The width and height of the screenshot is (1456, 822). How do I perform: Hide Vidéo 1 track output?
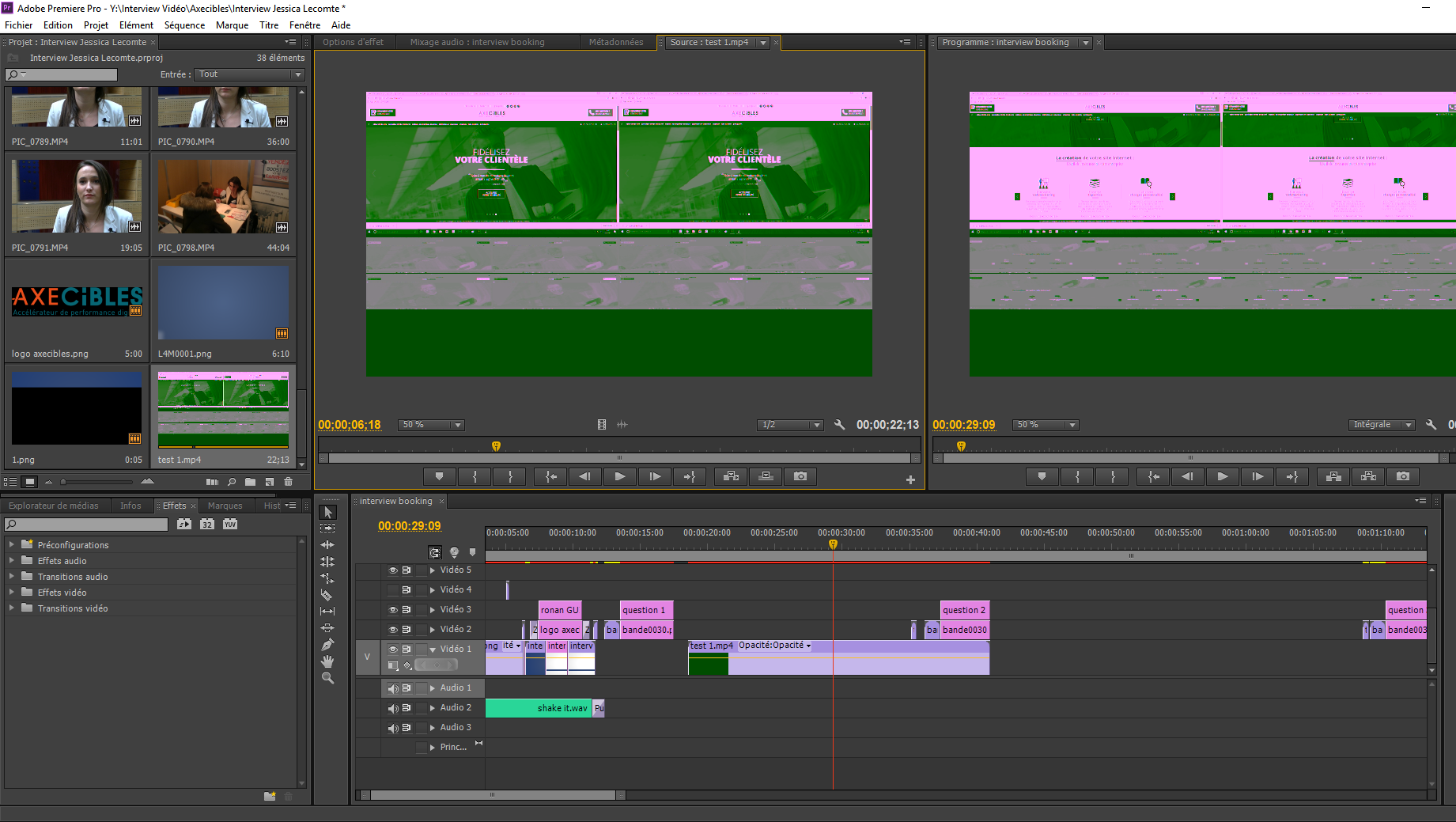pos(393,650)
